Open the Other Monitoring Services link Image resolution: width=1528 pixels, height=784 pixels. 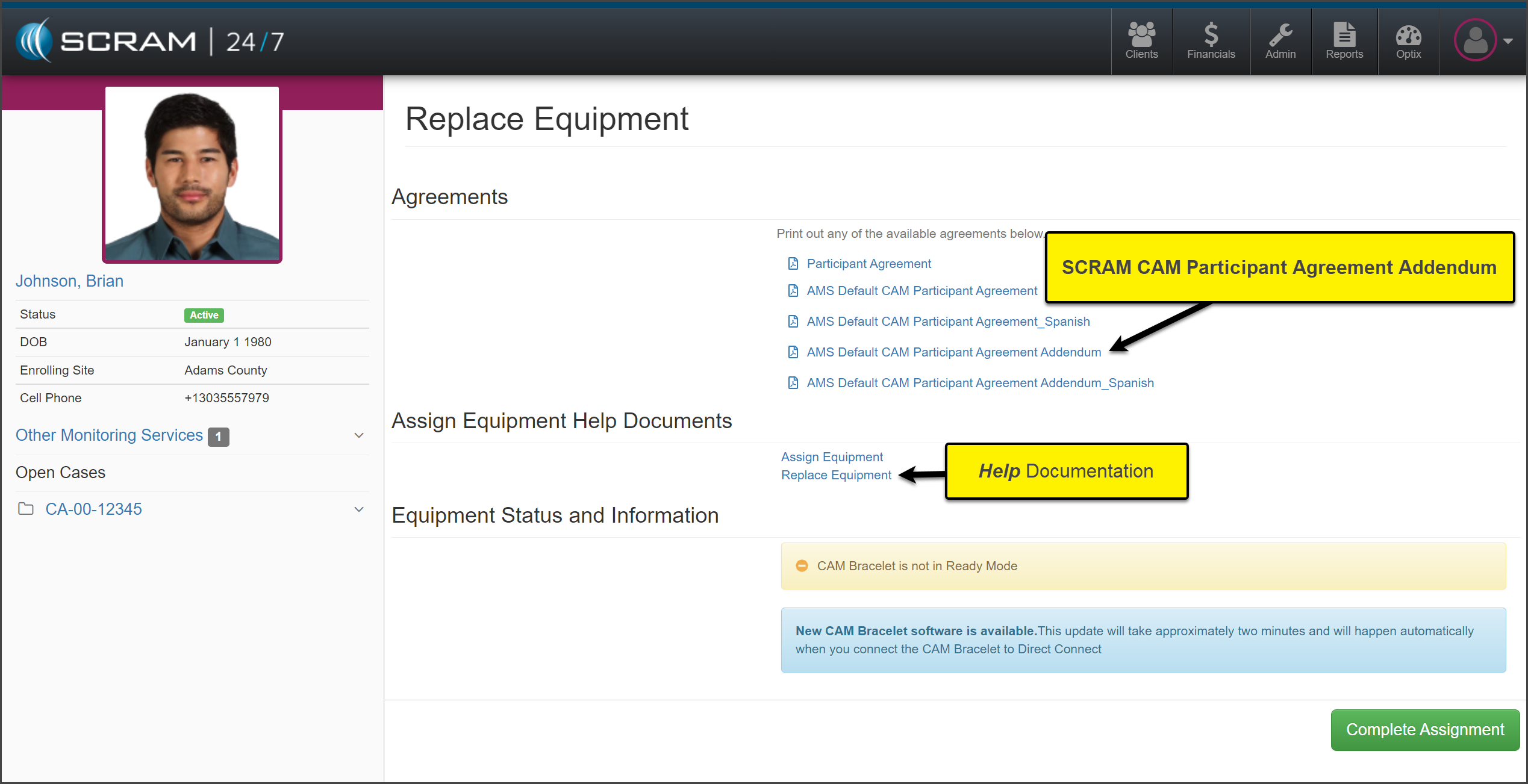point(109,435)
